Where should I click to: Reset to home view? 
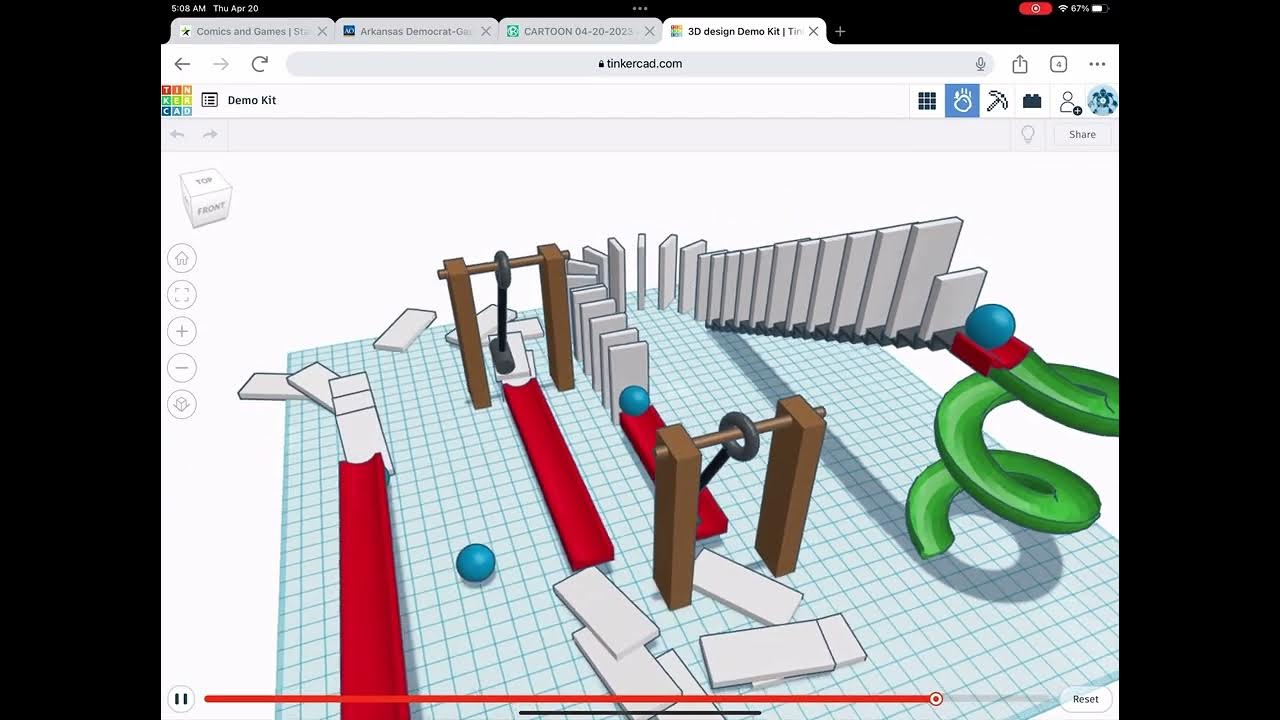[182, 259]
